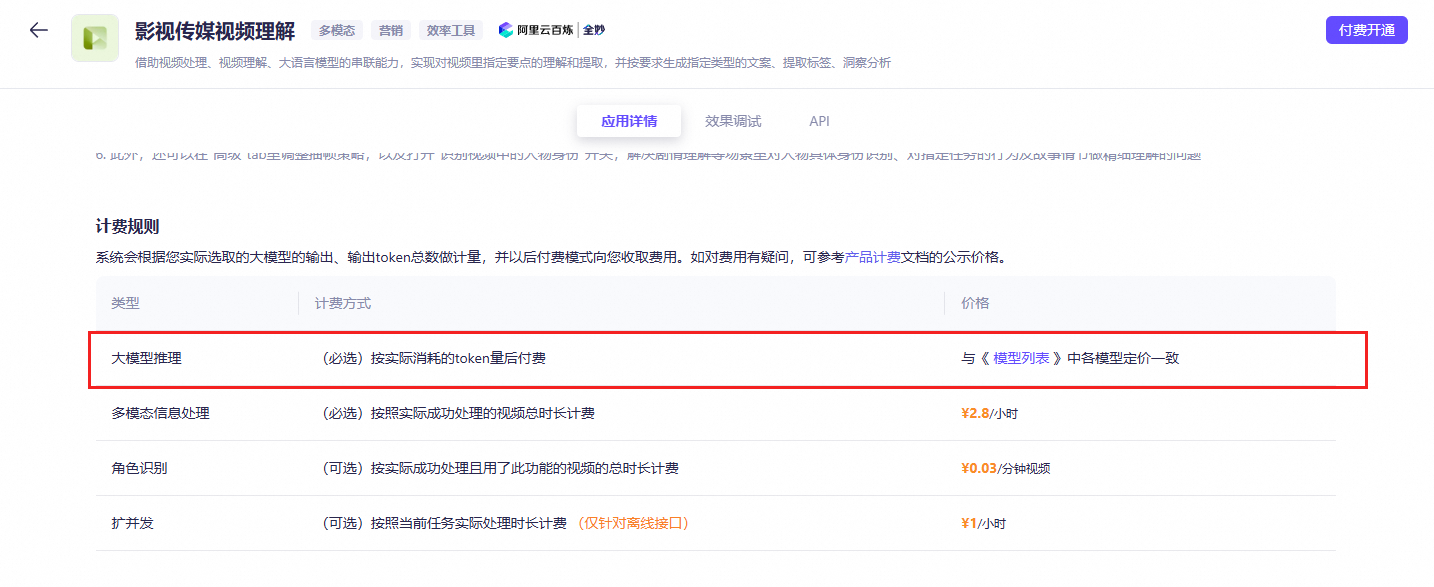Open the API tab
The width and height of the screenshot is (1434, 587).
tap(819, 121)
